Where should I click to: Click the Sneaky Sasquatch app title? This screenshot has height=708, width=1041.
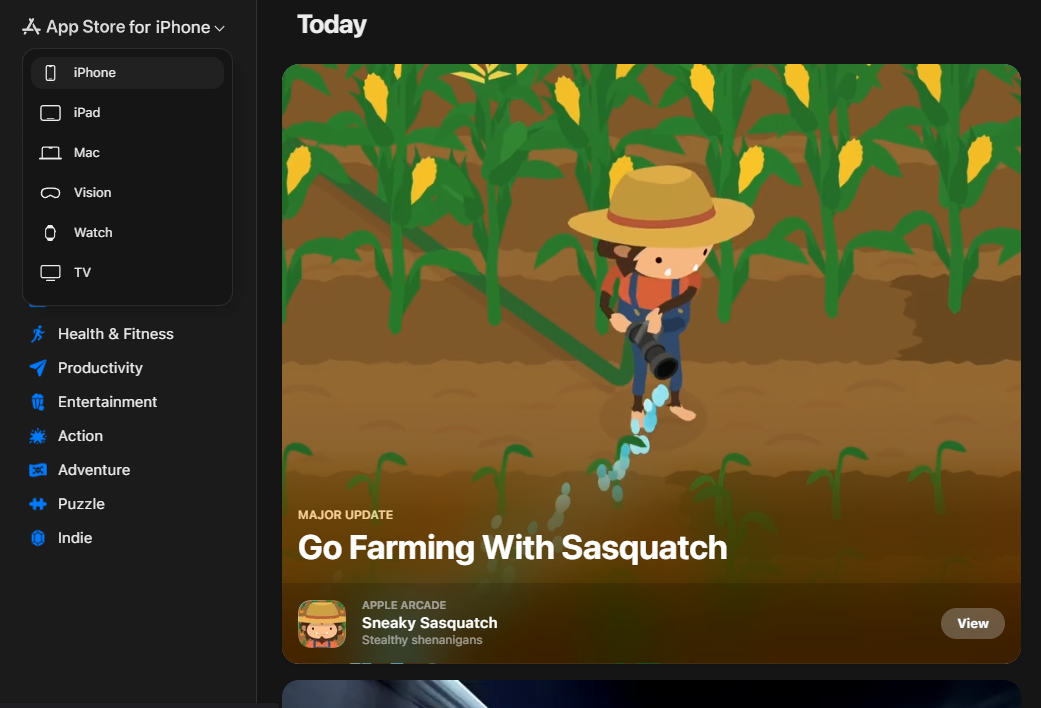click(x=429, y=623)
